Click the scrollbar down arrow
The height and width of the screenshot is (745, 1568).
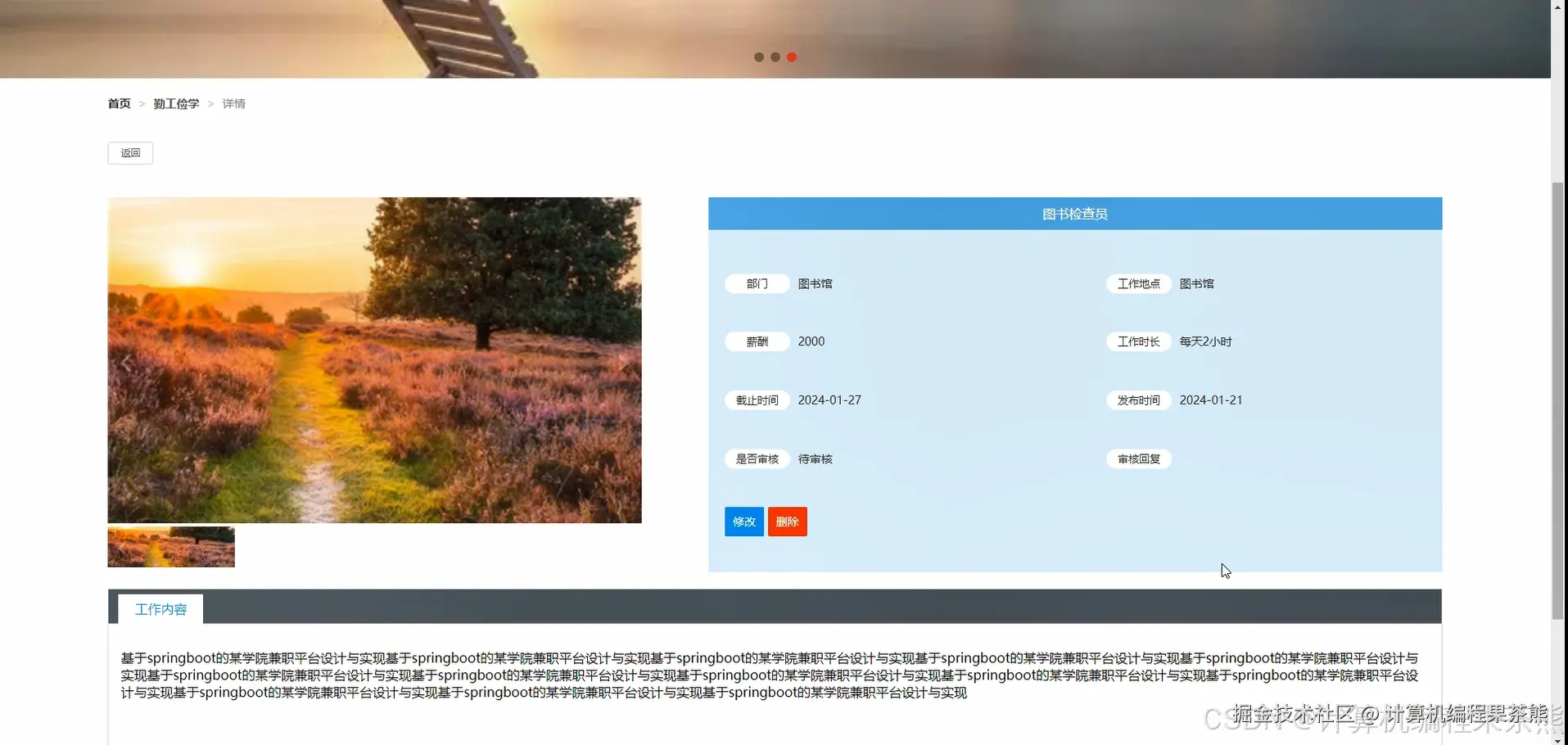click(x=1558, y=739)
